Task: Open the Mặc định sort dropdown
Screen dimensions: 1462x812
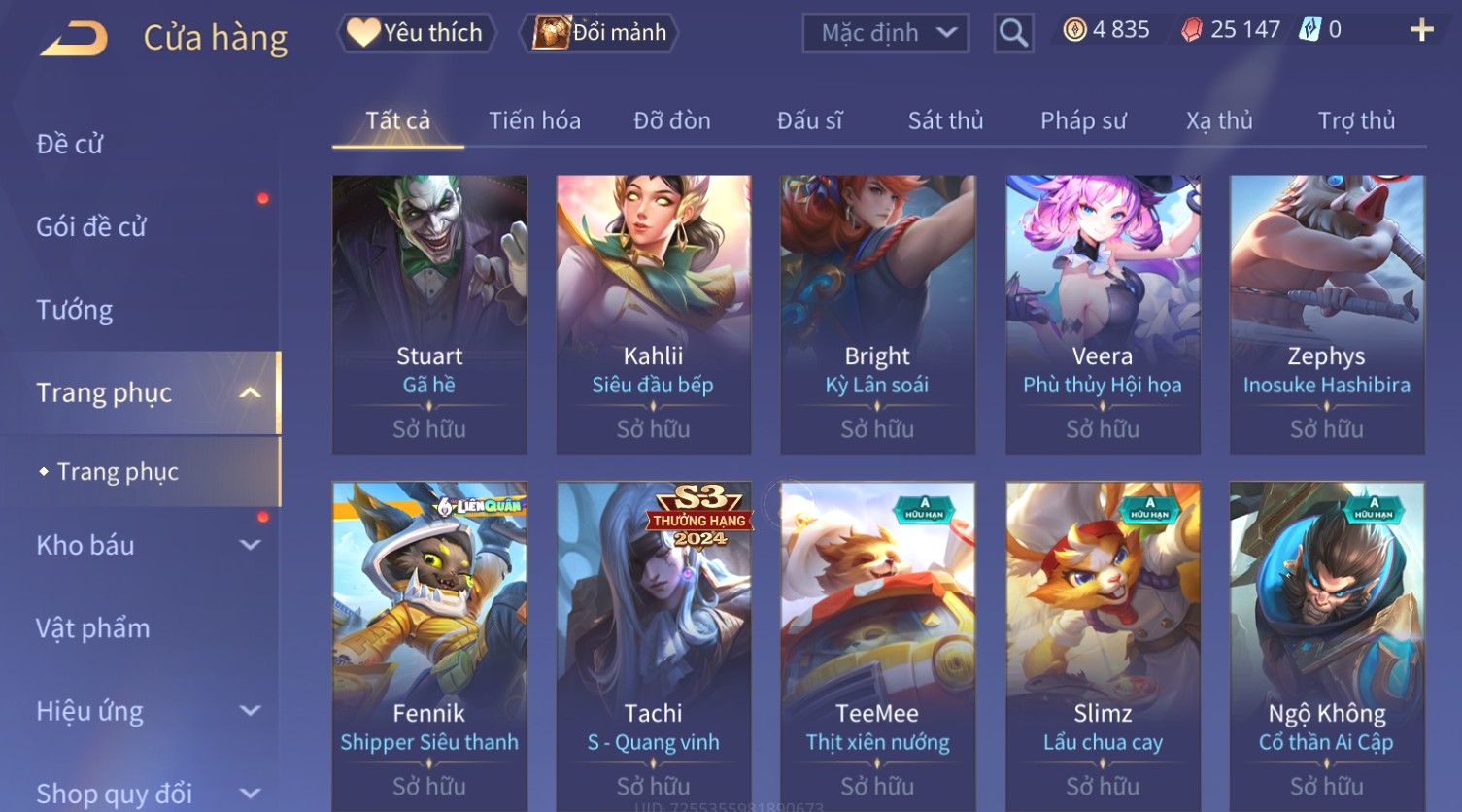Action: click(886, 33)
